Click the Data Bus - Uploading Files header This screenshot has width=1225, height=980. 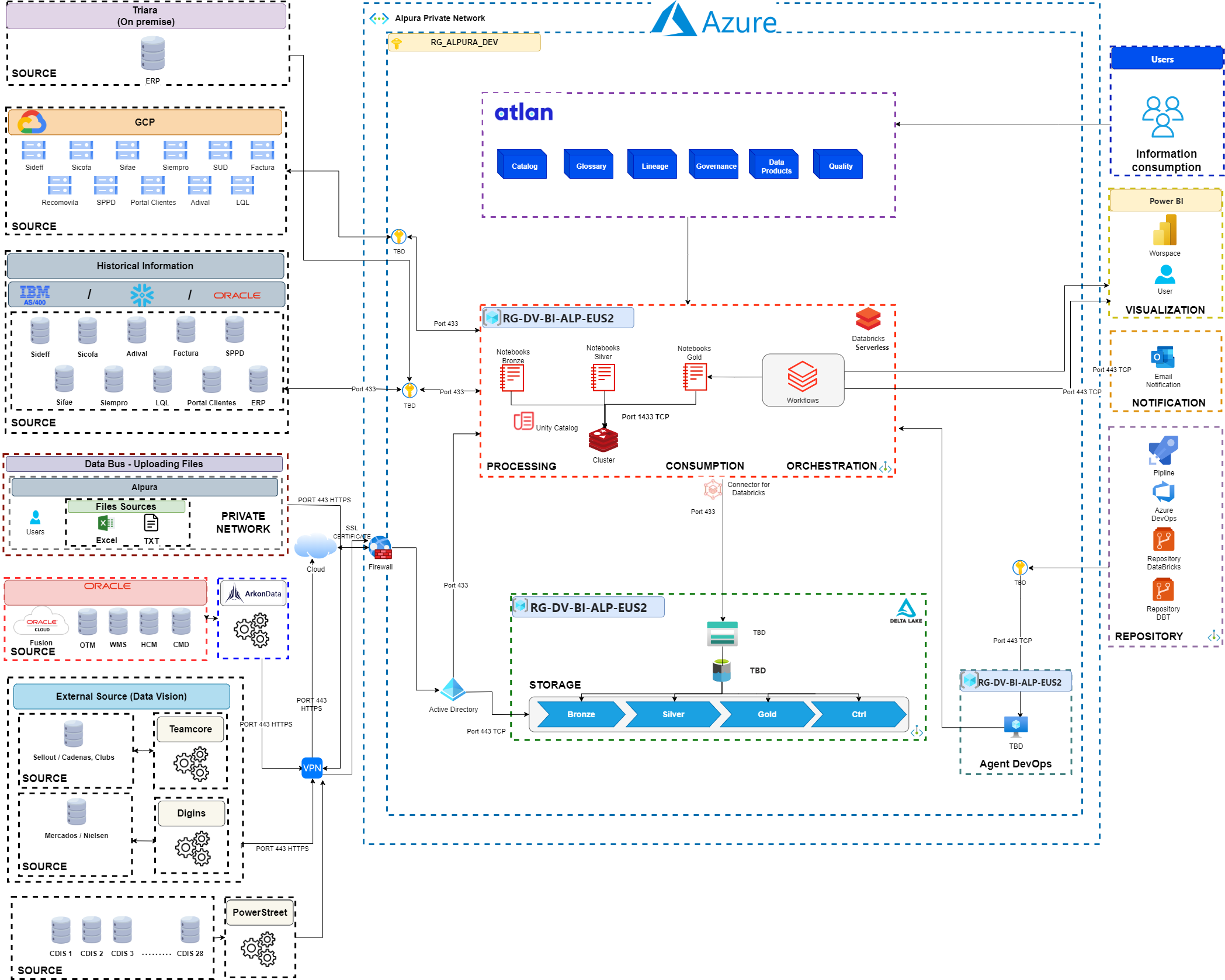tap(144, 464)
